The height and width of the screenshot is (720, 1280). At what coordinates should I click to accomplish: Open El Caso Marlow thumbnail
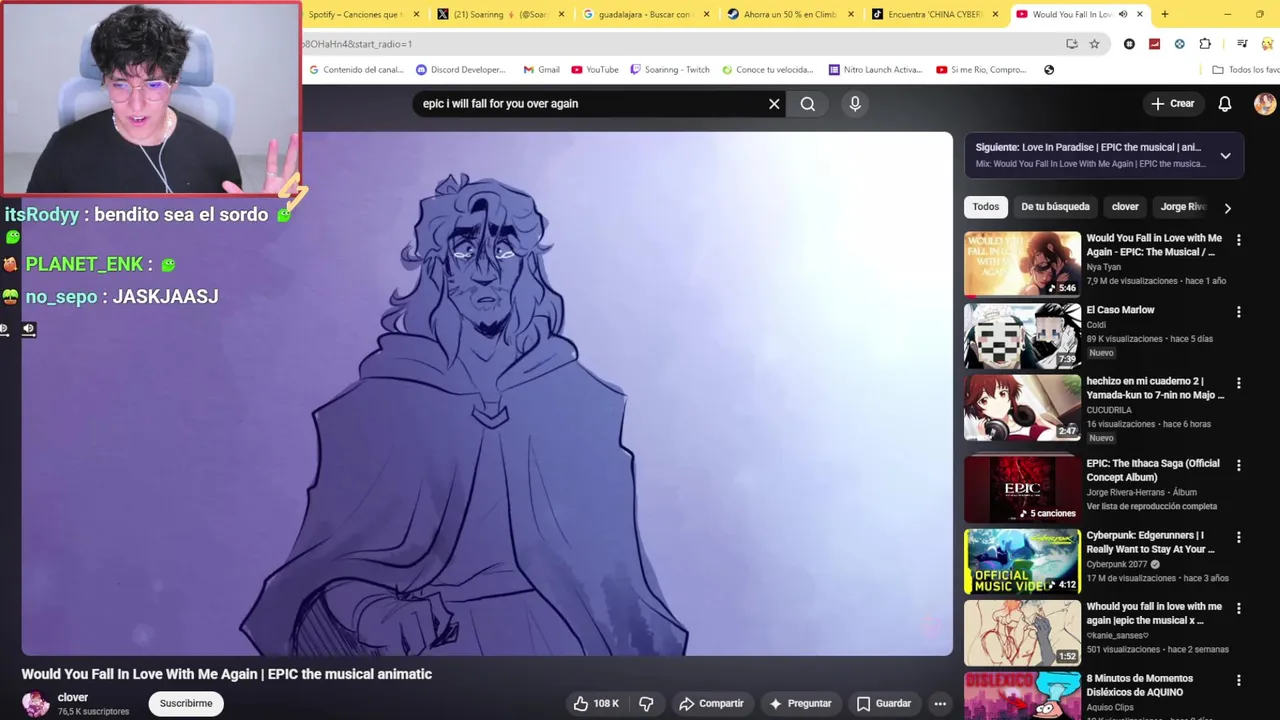point(1022,336)
